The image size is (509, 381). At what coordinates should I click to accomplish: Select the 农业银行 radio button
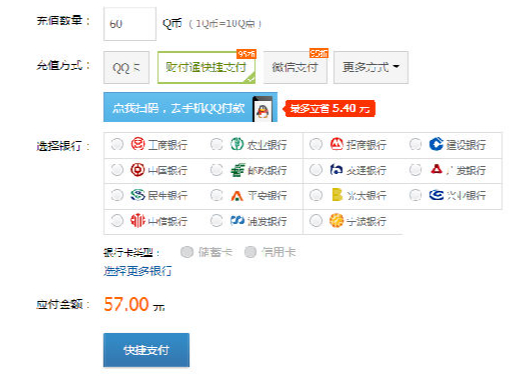click(x=216, y=144)
